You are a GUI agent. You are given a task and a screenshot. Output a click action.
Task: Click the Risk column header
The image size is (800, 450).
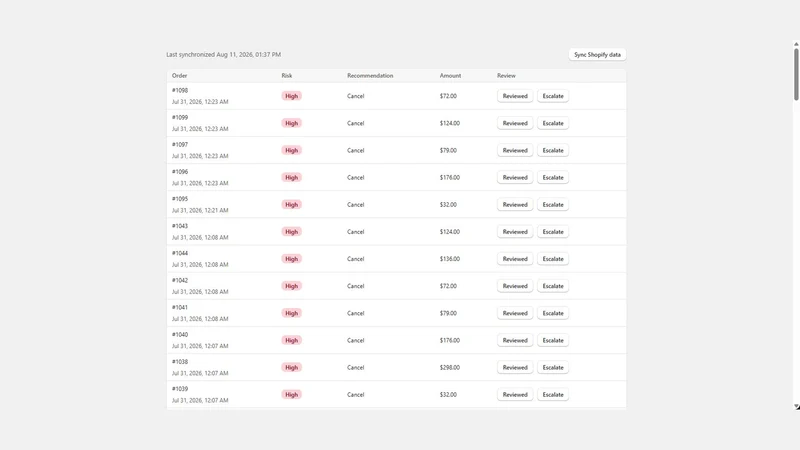[x=287, y=76]
